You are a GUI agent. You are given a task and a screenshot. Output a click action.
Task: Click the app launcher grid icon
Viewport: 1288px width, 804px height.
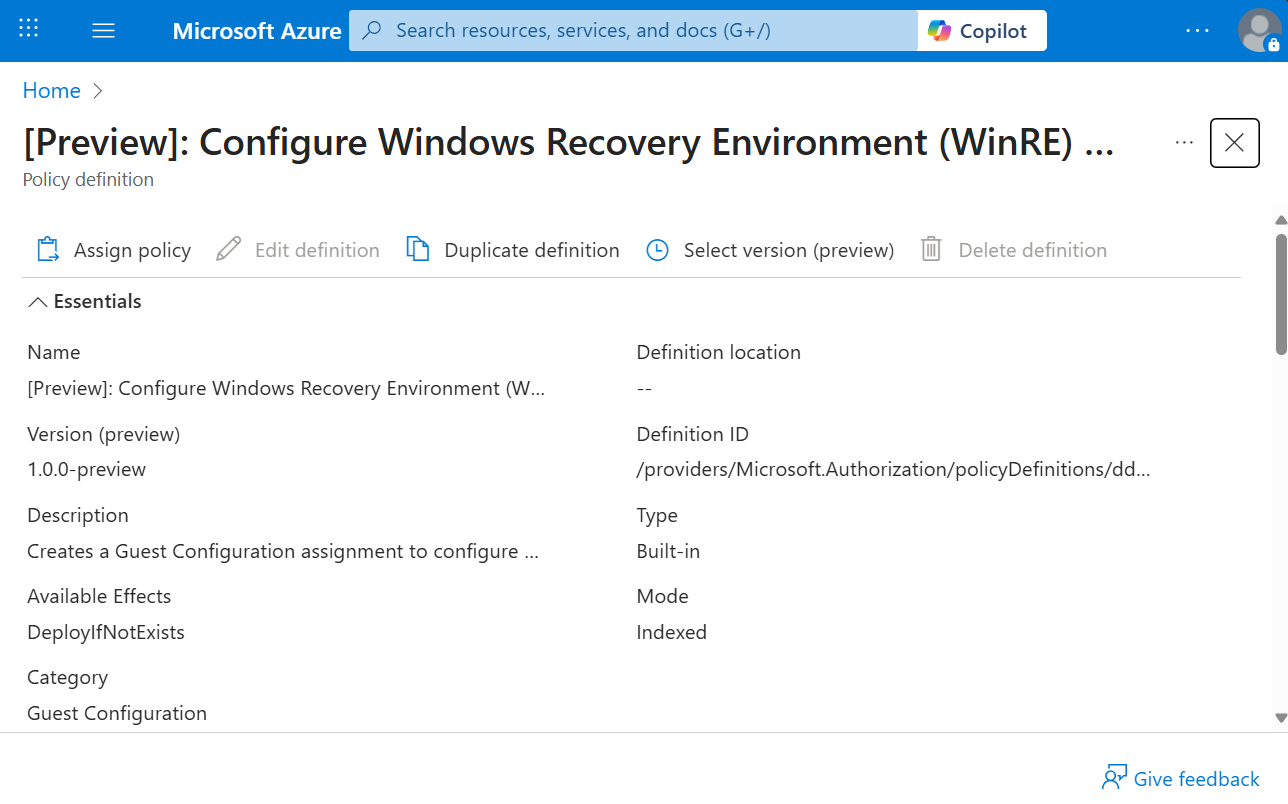click(x=28, y=28)
